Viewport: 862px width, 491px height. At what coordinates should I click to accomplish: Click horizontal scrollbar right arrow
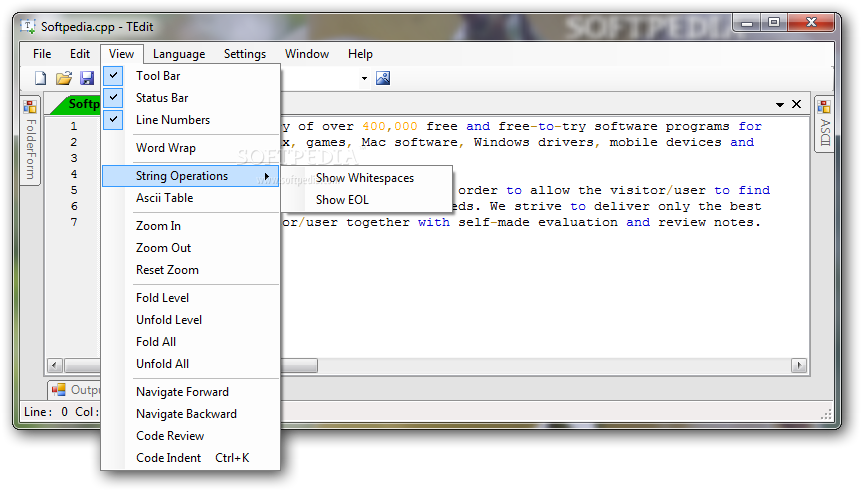click(x=799, y=365)
